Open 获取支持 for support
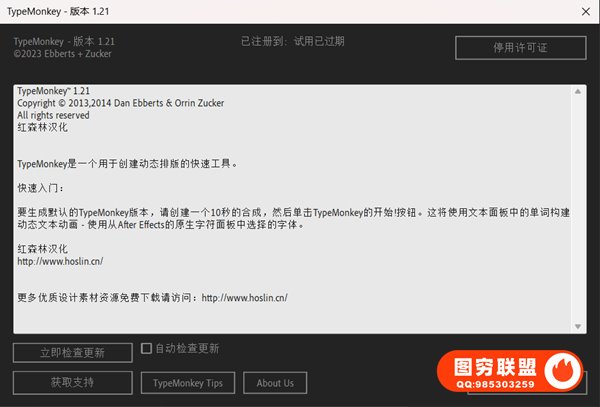600x407 pixels. pos(72,382)
